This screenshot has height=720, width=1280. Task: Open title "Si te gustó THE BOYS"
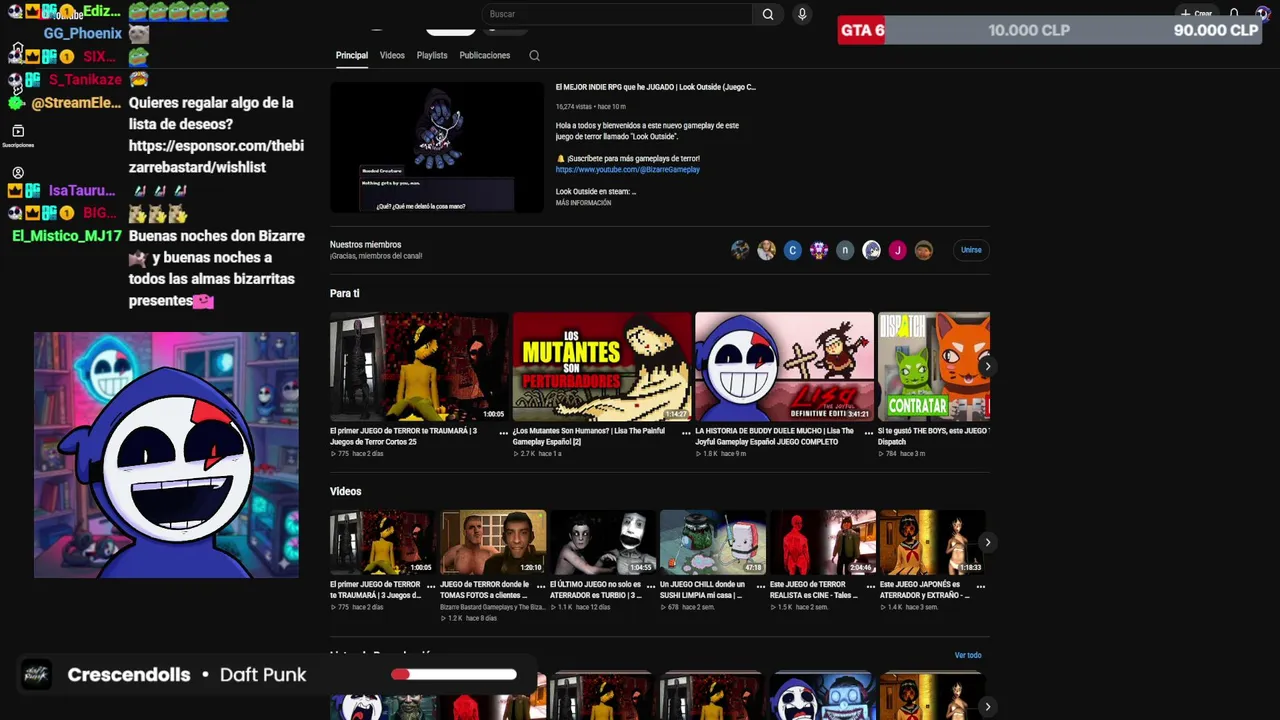(x=934, y=436)
